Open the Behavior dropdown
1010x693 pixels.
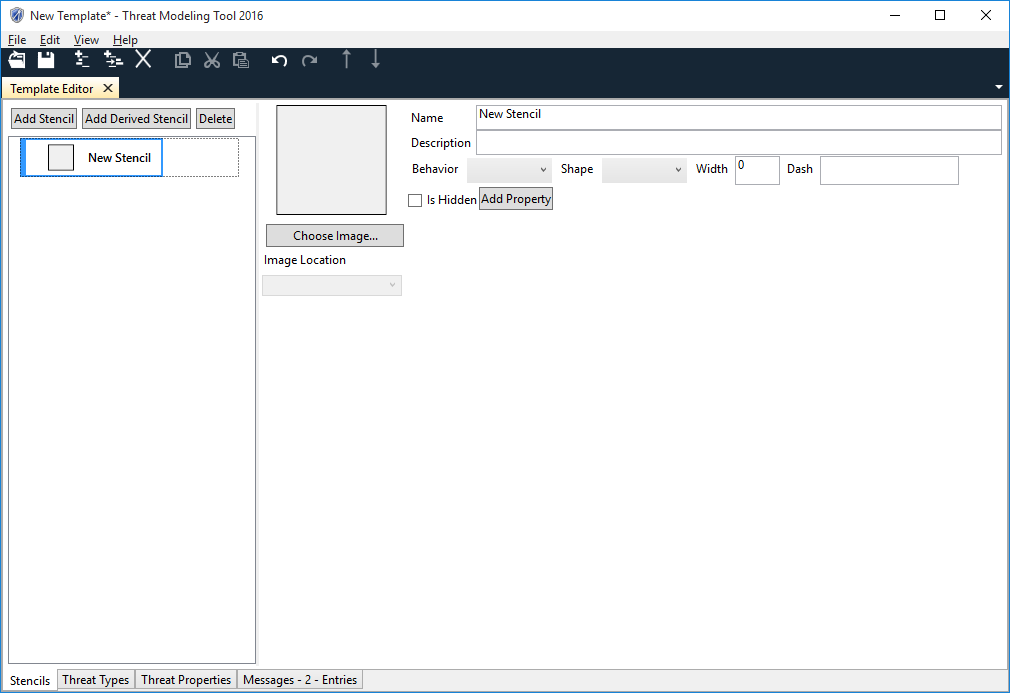click(x=509, y=170)
